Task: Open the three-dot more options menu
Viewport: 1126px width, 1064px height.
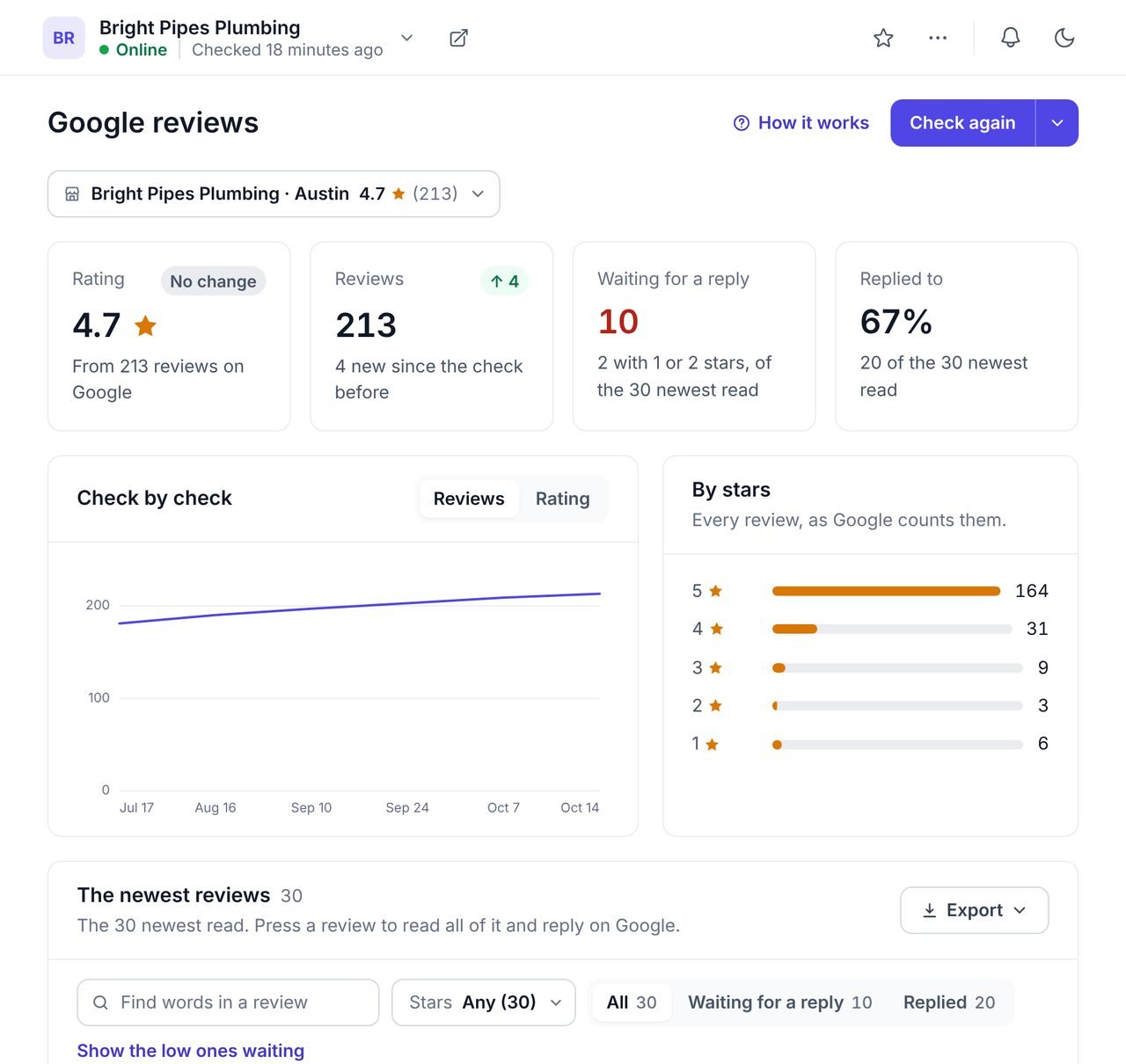Action: coord(938,38)
